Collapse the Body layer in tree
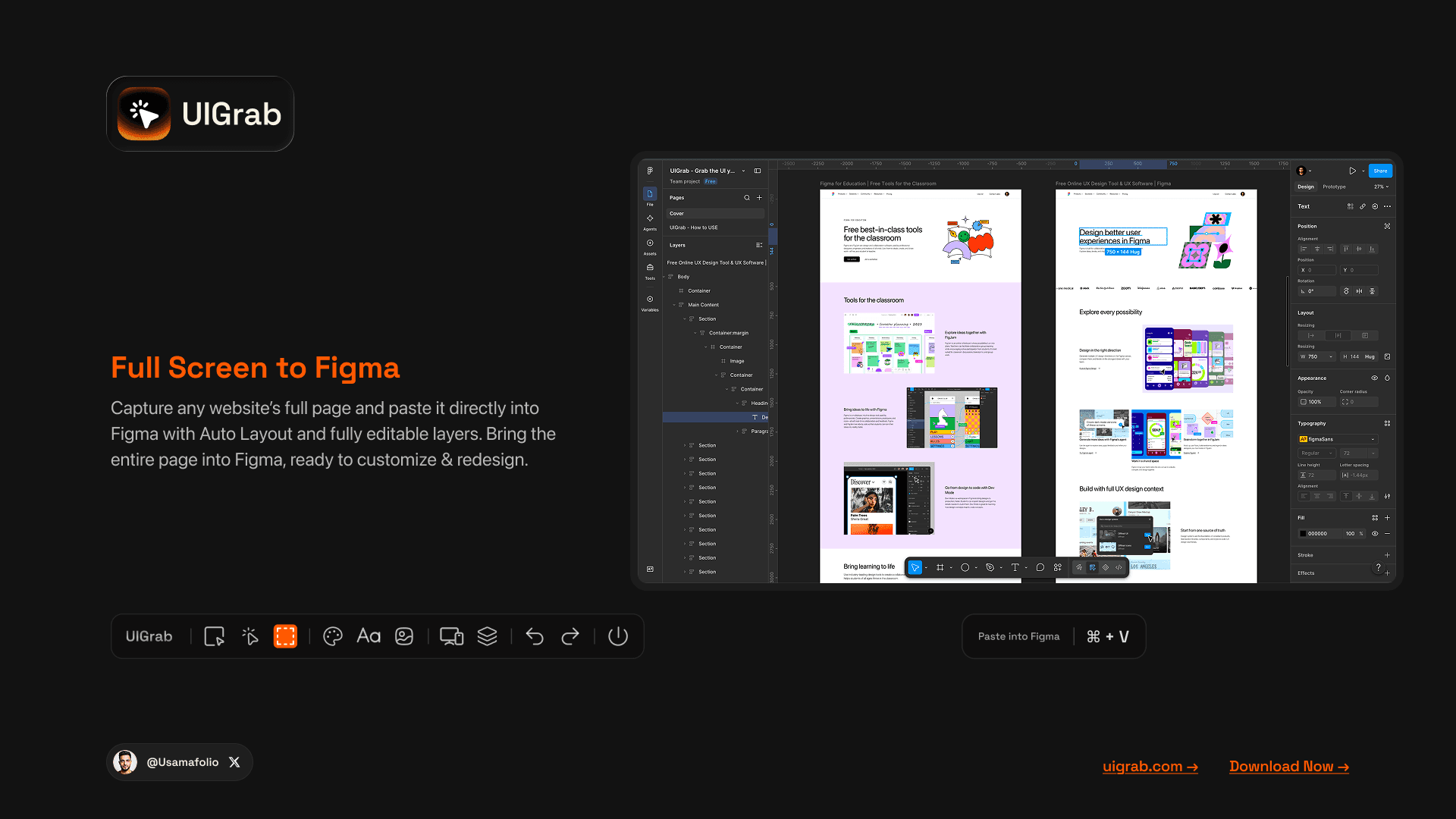The width and height of the screenshot is (1456, 819). tap(664, 277)
